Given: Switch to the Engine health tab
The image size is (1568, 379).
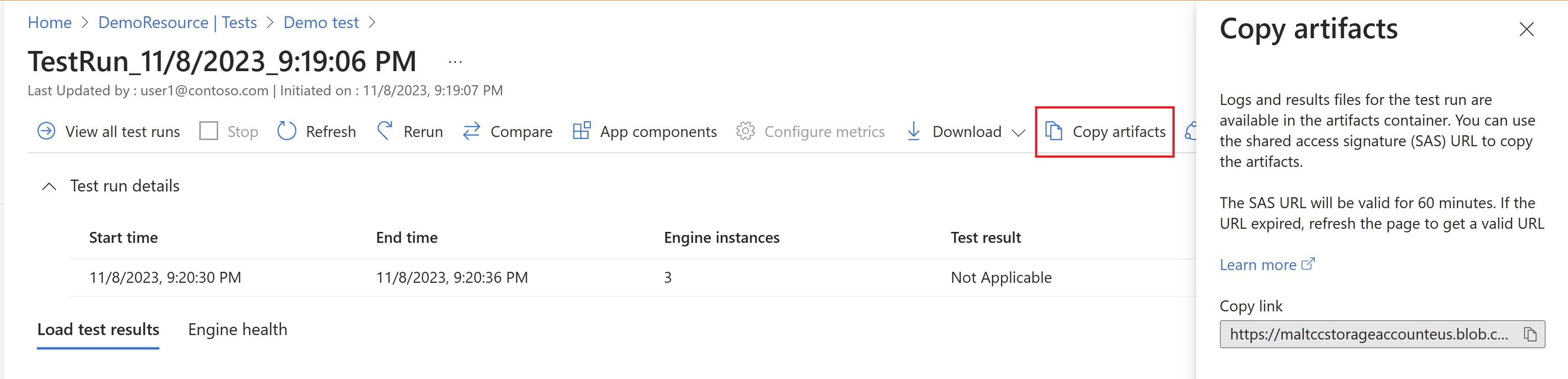Looking at the screenshot, I should (x=237, y=330).
